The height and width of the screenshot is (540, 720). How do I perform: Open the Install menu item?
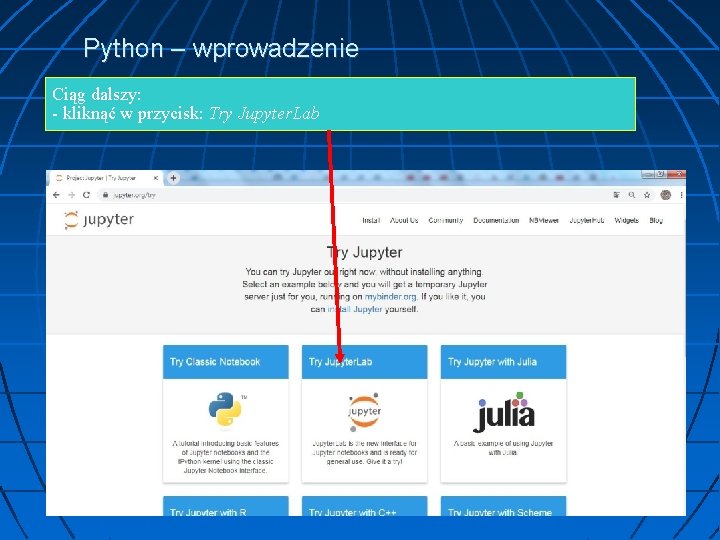tap(371, 220)
